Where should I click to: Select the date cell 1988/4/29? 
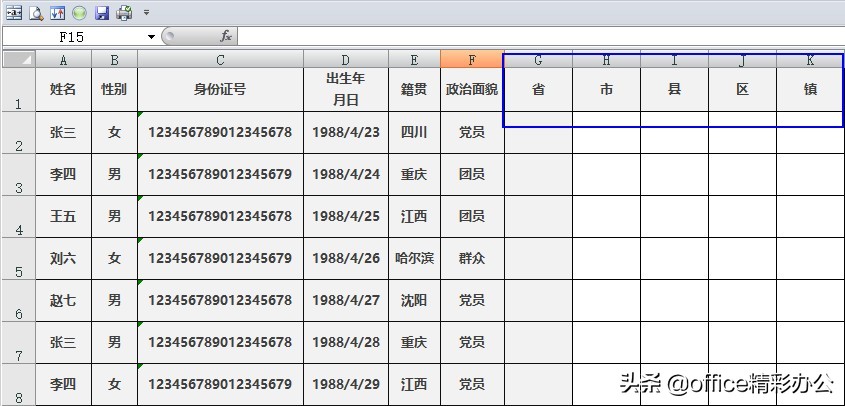coord(345,385)
